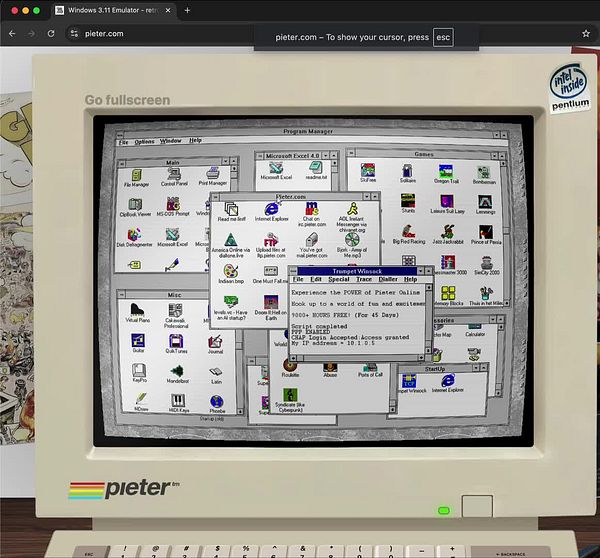Open the Edit menu in Trumpet Winsock
This screenshot has width=600, height=558.
315,279
